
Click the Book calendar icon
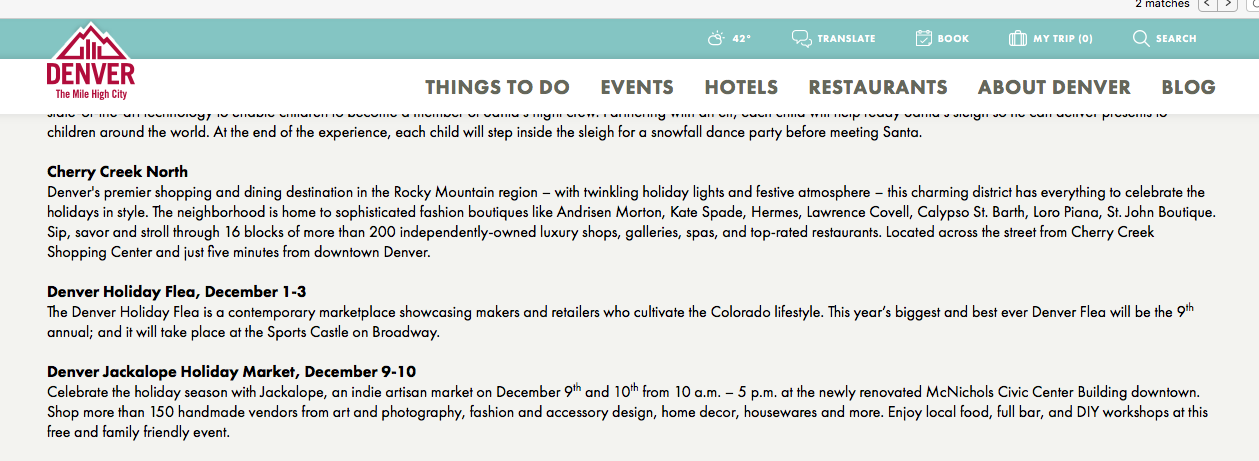923,39
